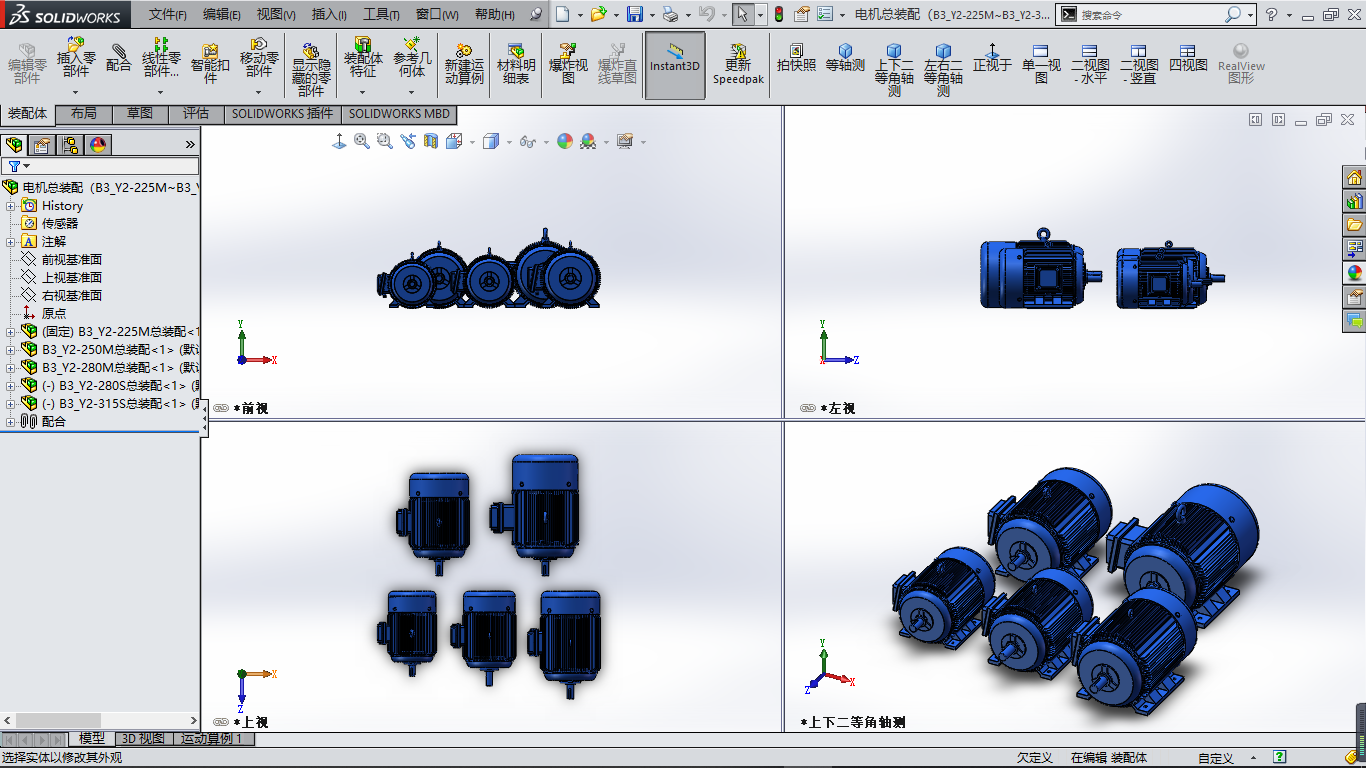Click the 移动零部件 (Move Component) icon
1366x768 pixels.
[x=259, y=46]
